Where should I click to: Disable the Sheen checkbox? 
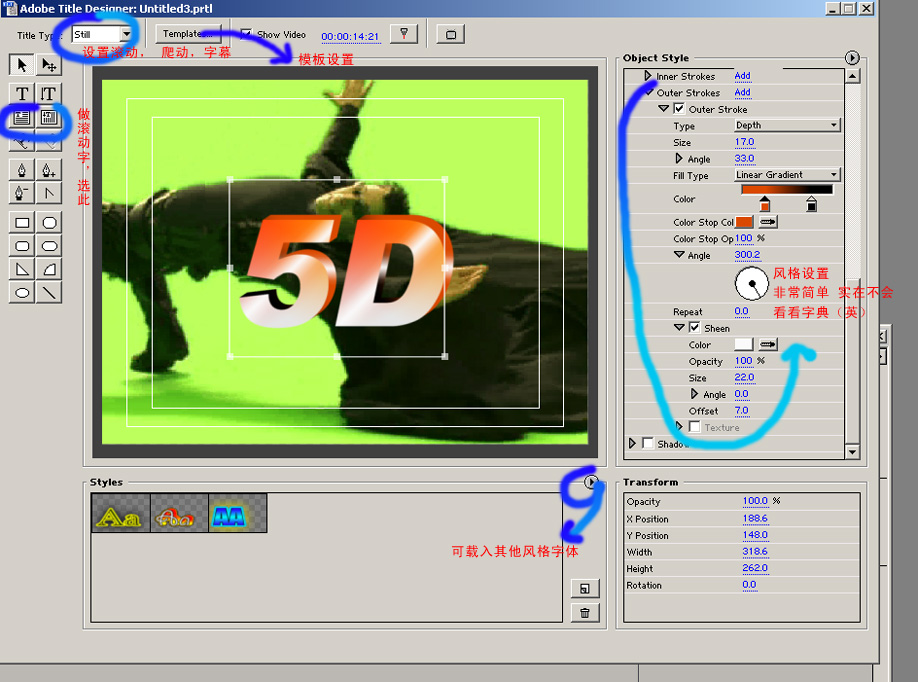(x=694, y=327)
